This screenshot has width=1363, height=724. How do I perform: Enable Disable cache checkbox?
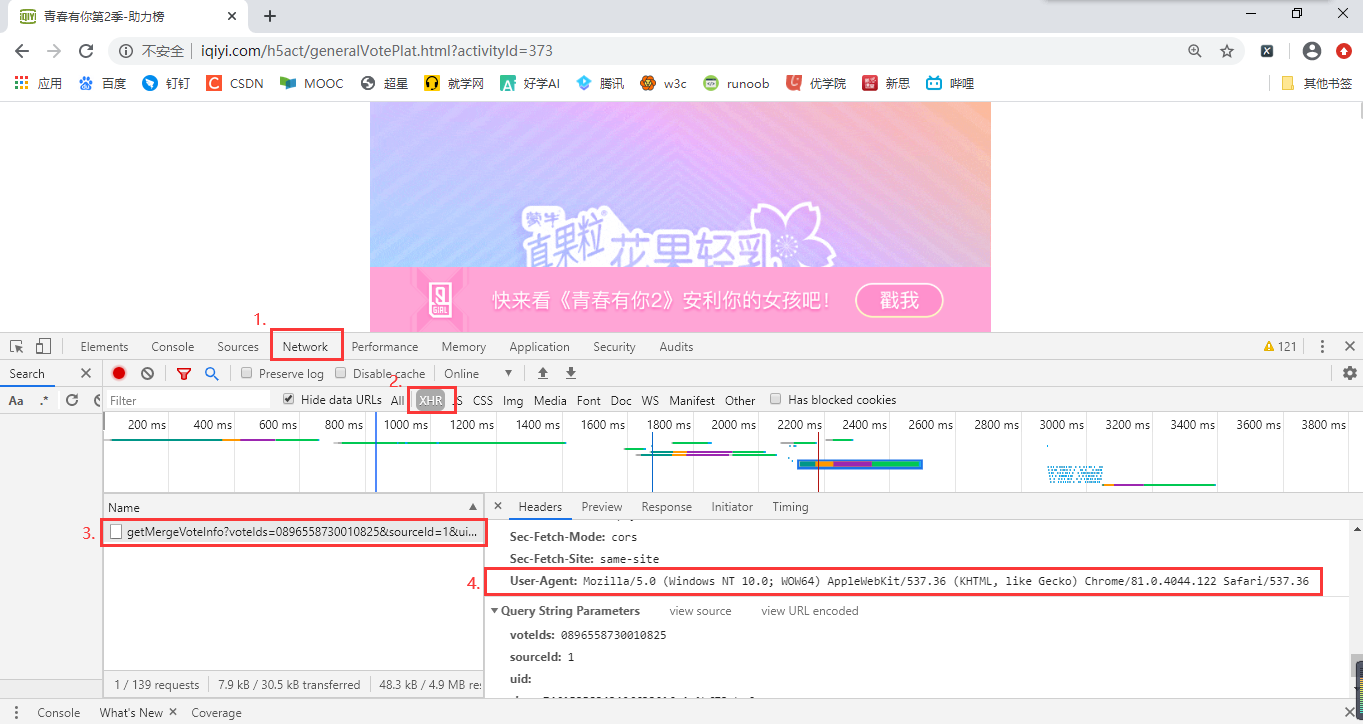click(341, 373)
